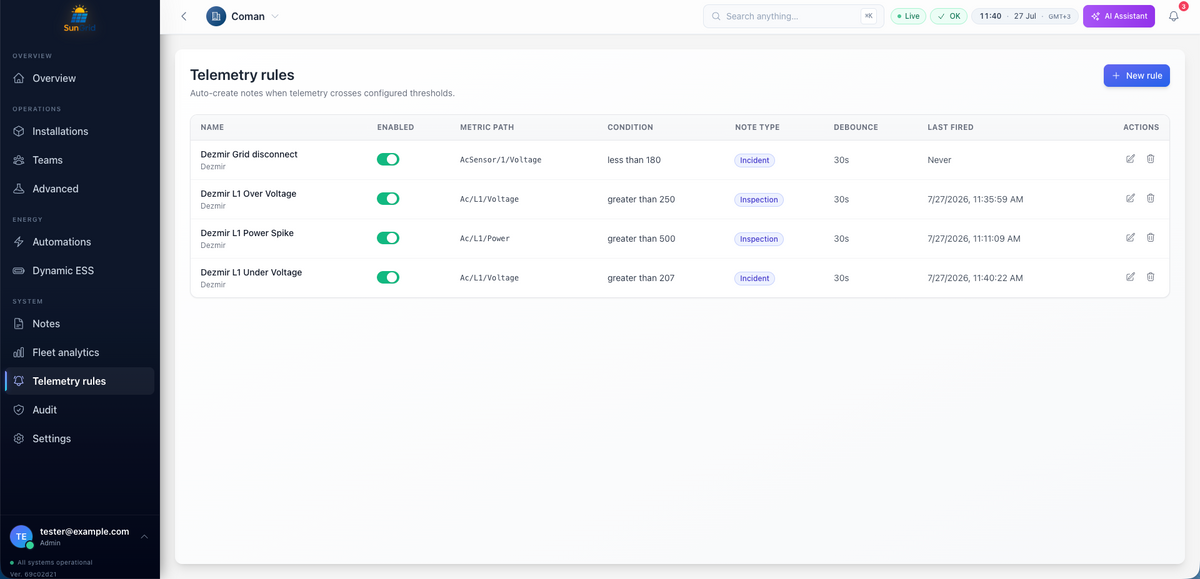This screenshot has height=579, width=1200.
Task: Toggle the Dezmir L1 Under Voltage rule
Action: [x=388, y=277]
